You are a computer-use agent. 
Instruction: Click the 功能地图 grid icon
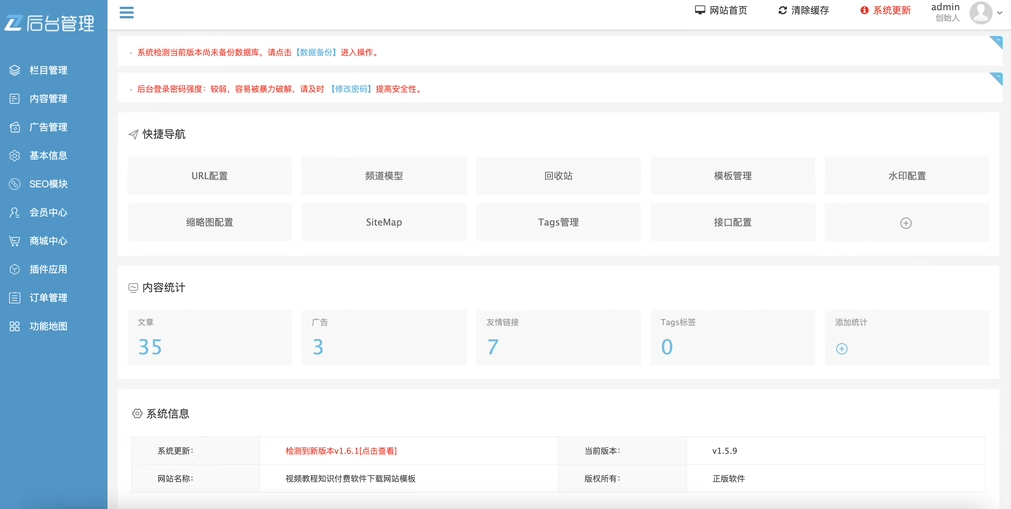click(x=15, y=326)
